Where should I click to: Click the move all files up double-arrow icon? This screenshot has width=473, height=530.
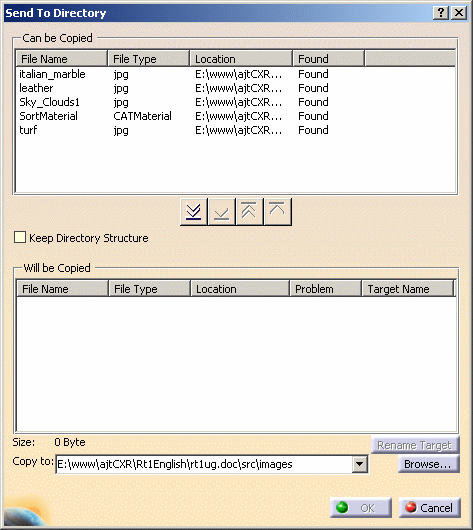pos(250,212)
